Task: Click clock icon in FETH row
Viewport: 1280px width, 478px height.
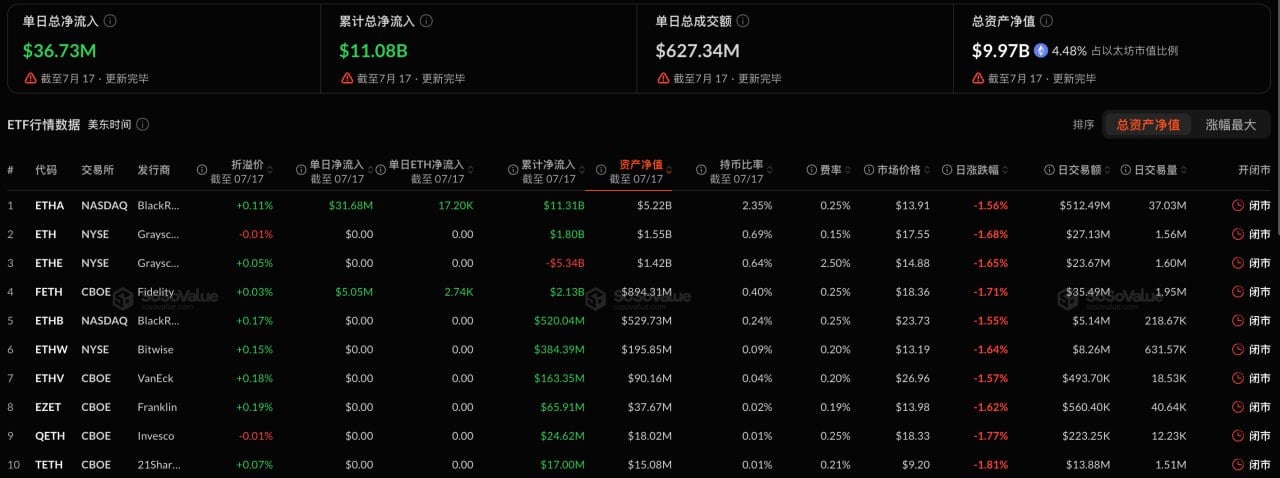Action: tap(1238, 292)
